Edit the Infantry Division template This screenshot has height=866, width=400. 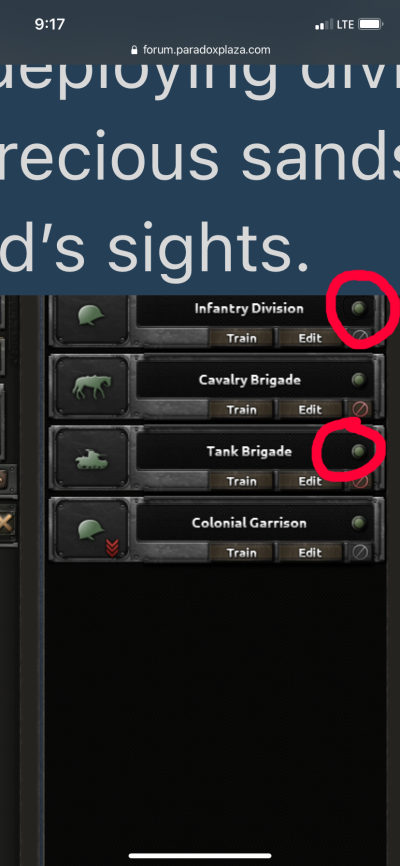[310, 338]
